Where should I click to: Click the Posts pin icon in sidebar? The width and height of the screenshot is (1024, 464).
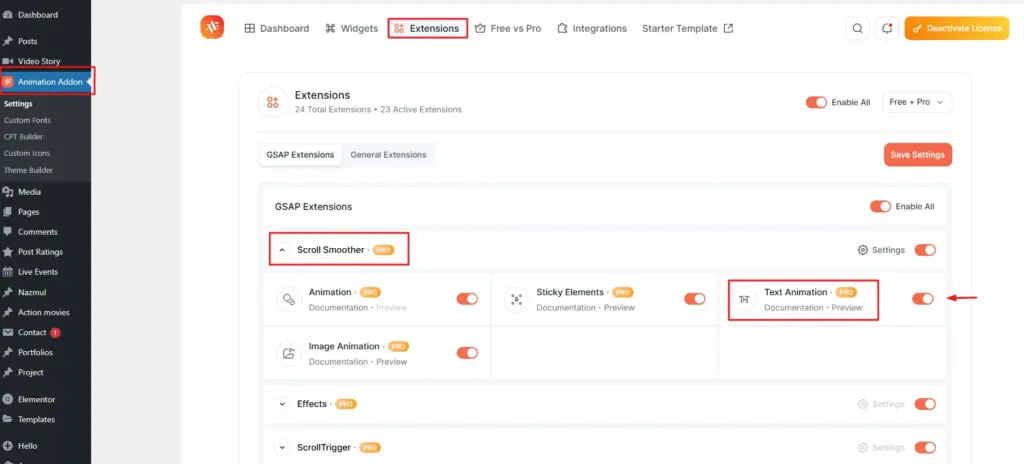[x=8, y=41]
